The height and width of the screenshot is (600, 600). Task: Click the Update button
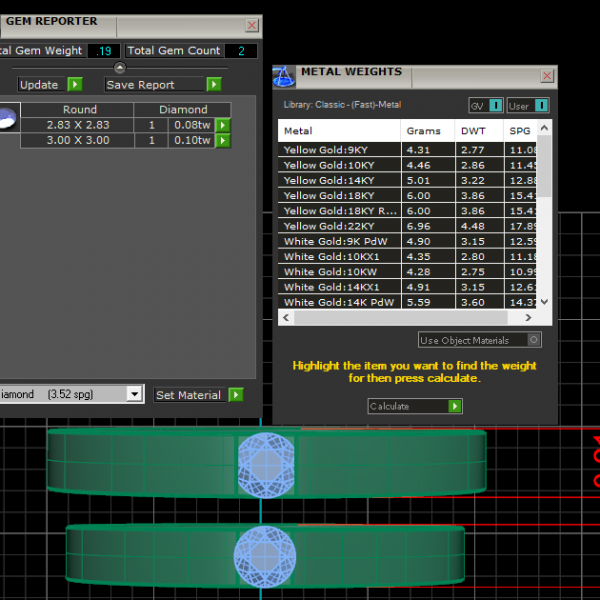point(40,85)
